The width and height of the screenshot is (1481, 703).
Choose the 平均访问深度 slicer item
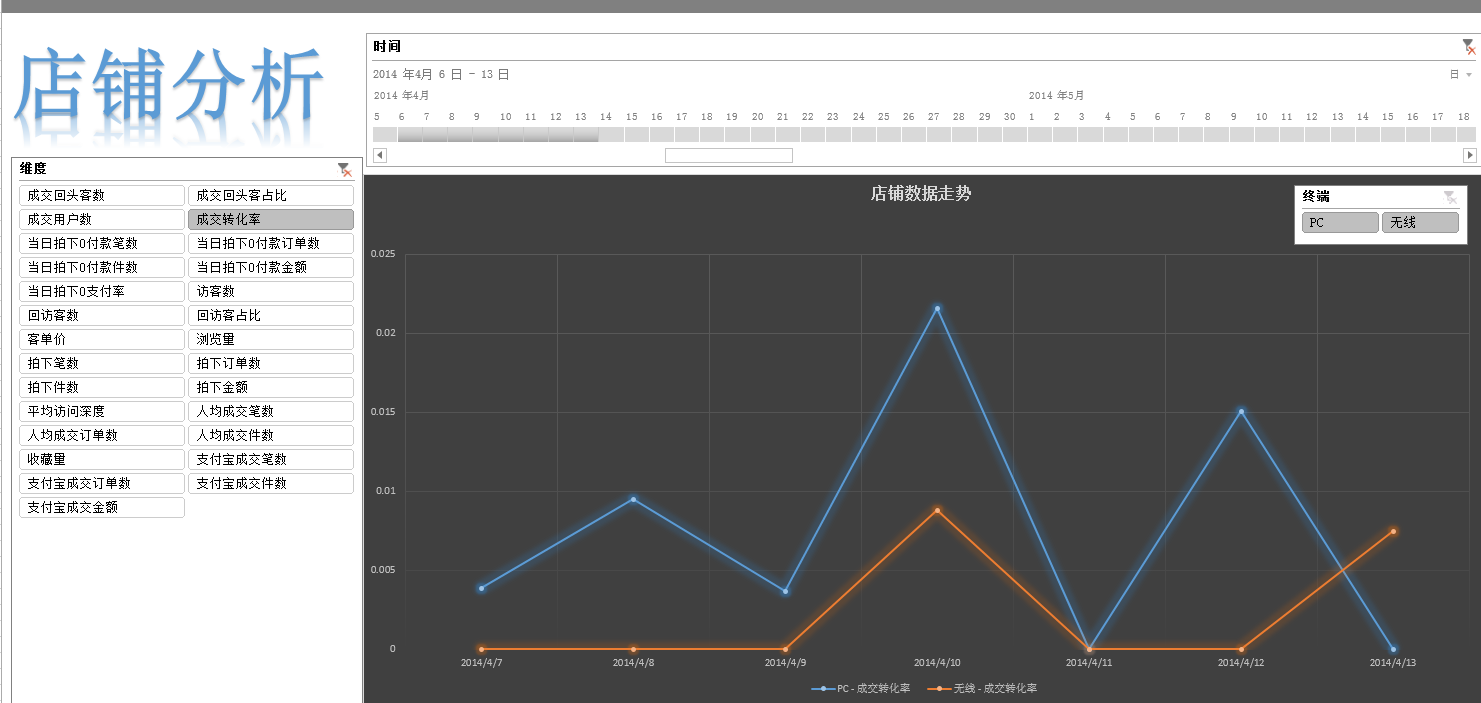point(102,412)
